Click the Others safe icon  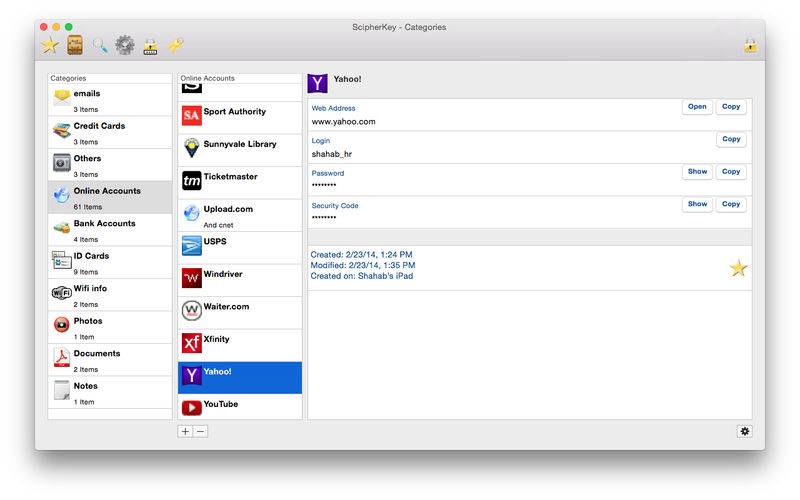tap(62, 163)
